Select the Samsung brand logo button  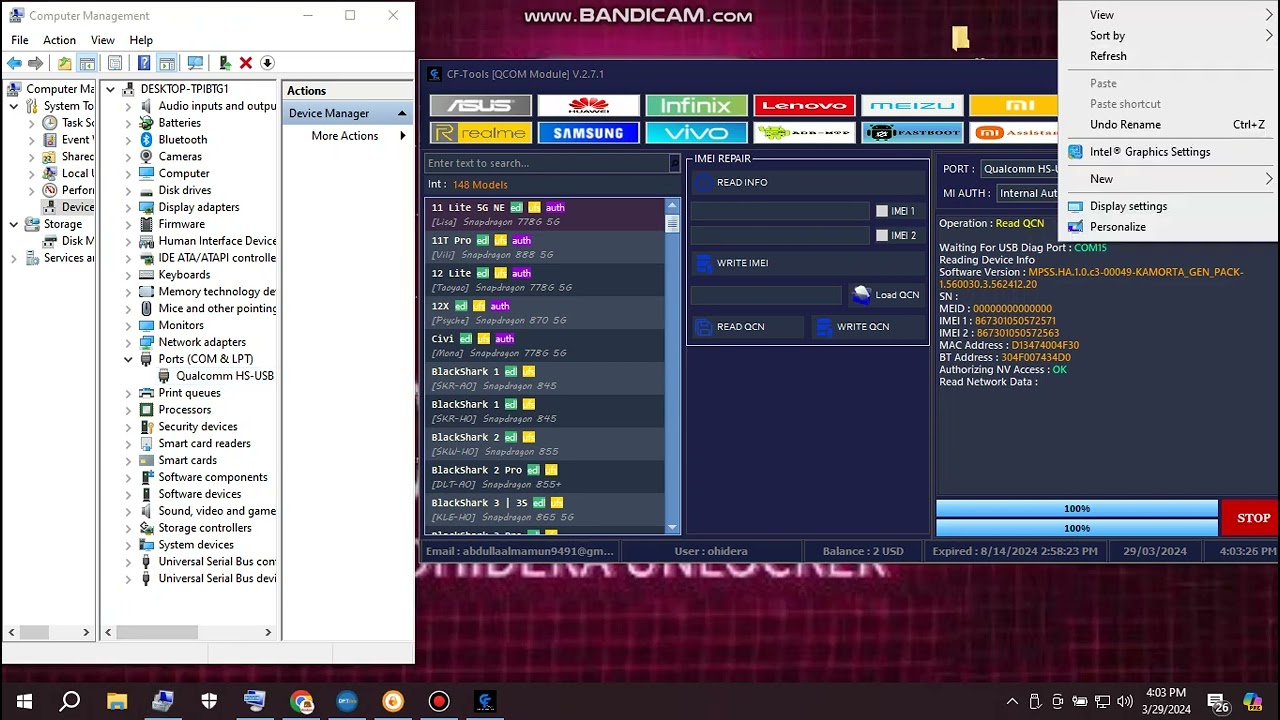(x=588, y=133)
